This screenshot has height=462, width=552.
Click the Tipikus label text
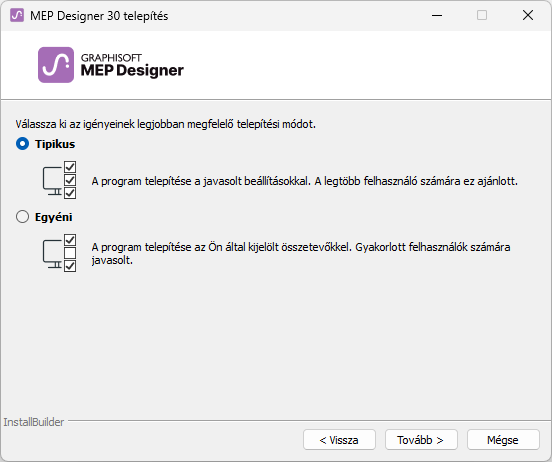[x=55, y=144]
